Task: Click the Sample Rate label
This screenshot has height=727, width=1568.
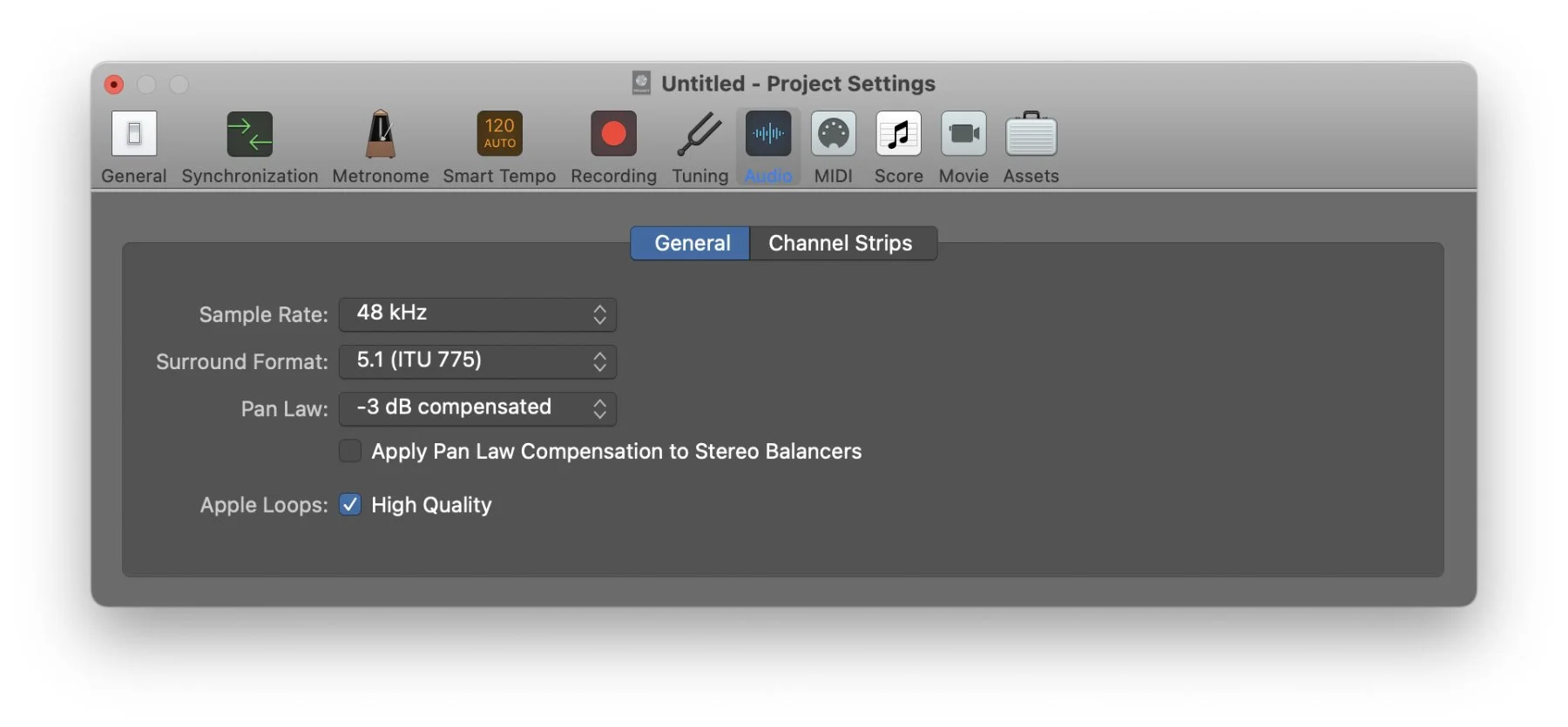Action: click(263, 314)
